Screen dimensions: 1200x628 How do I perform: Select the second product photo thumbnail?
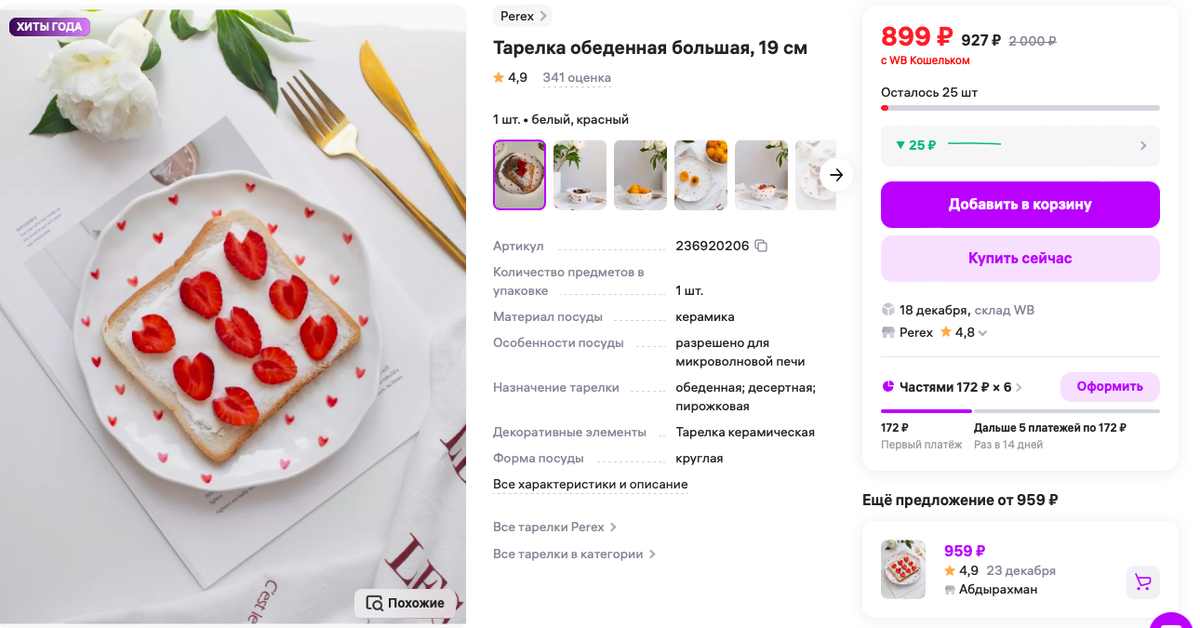pyautogui.click(x=579, y=174)
